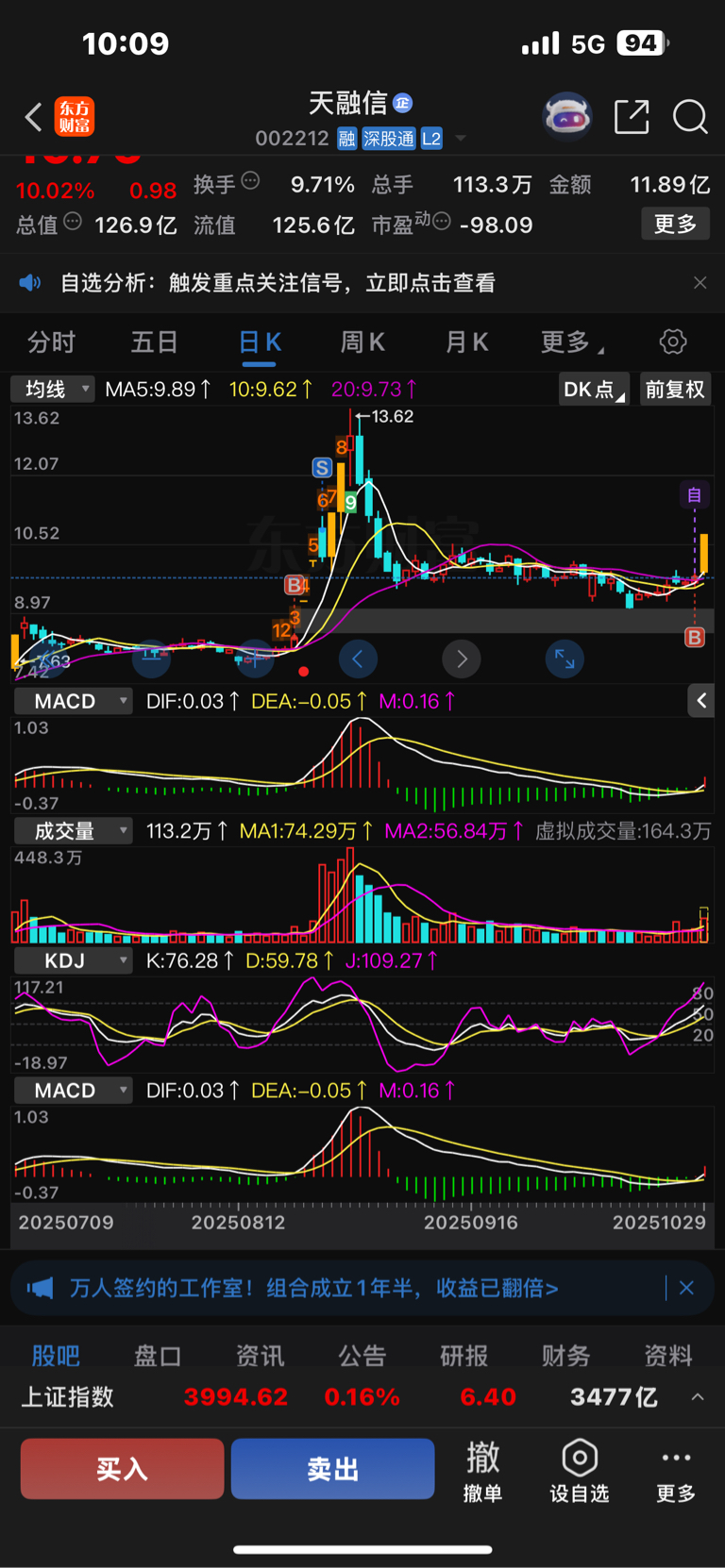The image size is (725, 1568).
Task: Open the DK点 dropdown
Action: 594,390
